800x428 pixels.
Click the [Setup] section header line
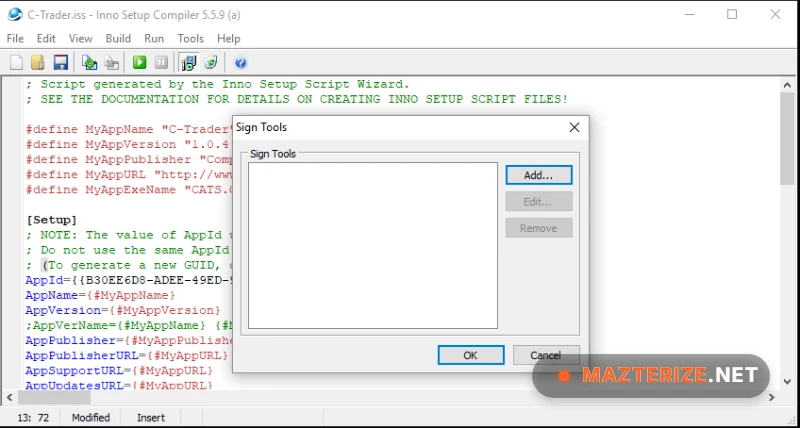(52, 220)
